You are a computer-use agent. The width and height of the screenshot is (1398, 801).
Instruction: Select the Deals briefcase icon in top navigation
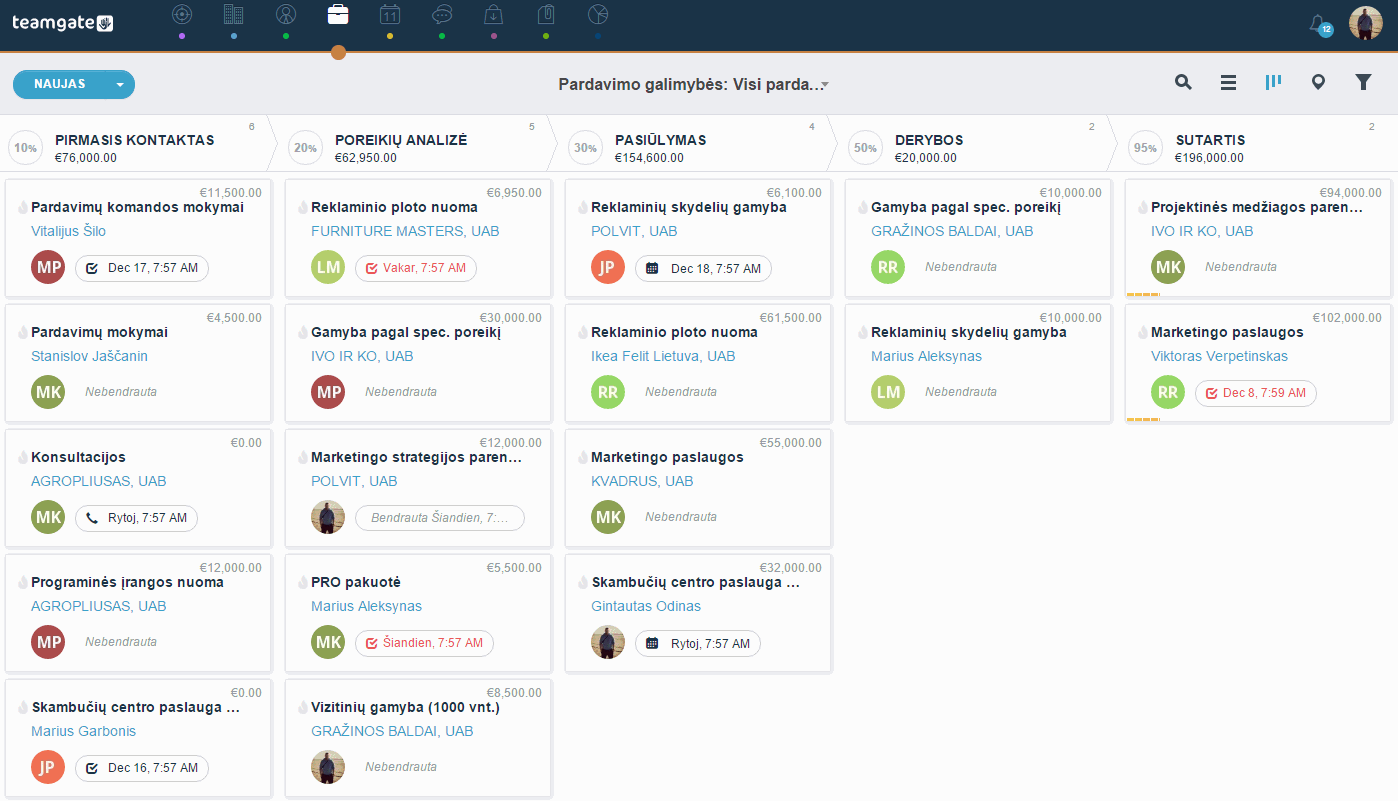338,14
